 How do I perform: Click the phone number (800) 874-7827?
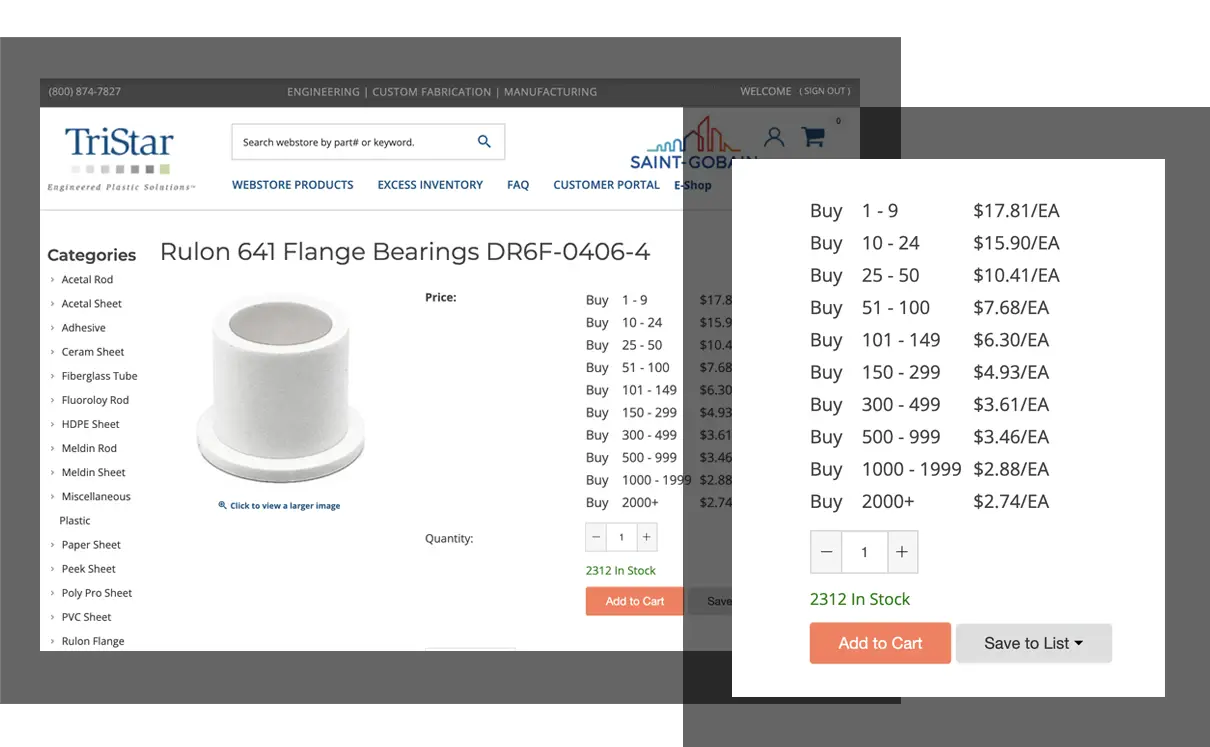85,92
